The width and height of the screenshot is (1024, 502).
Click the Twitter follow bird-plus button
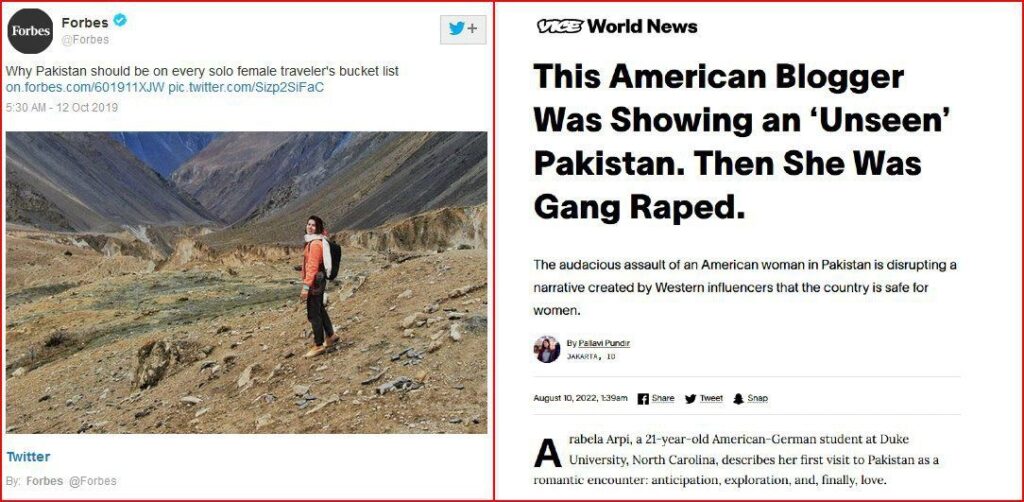pos(463,29)
